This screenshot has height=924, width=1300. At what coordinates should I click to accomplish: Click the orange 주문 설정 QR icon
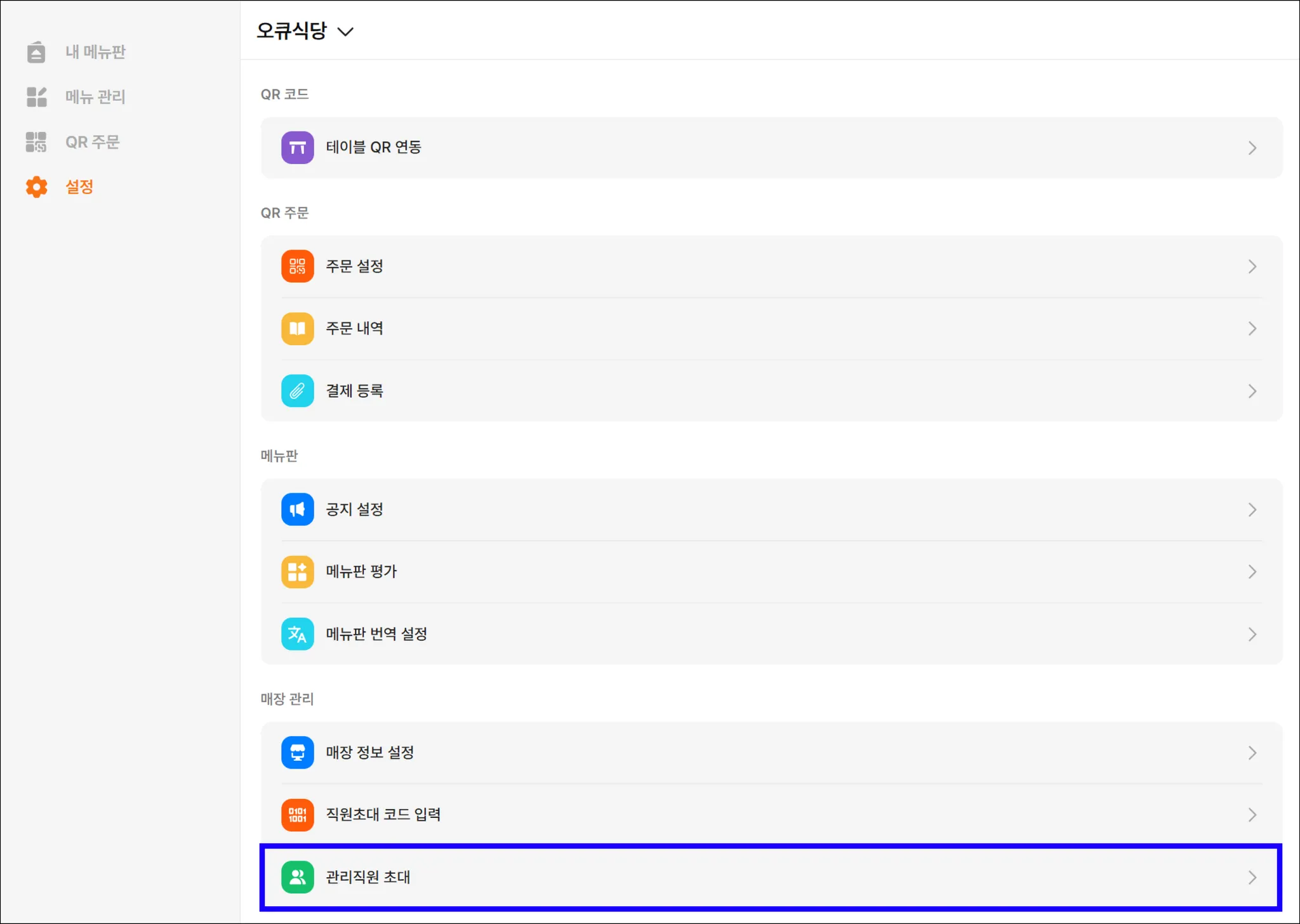click(x=297, y=267)
